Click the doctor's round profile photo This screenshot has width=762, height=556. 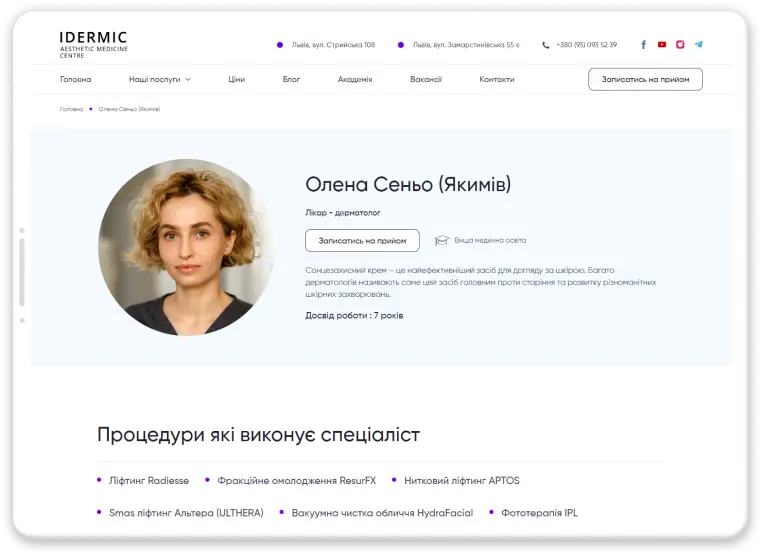(x=186, y=246)
